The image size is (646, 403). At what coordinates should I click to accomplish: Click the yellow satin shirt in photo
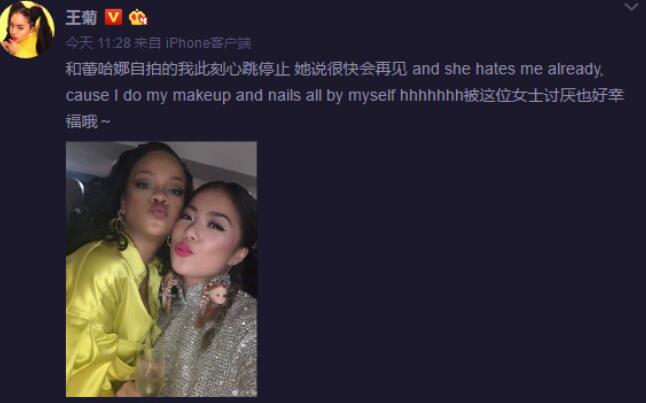click(x=110, y=313)
